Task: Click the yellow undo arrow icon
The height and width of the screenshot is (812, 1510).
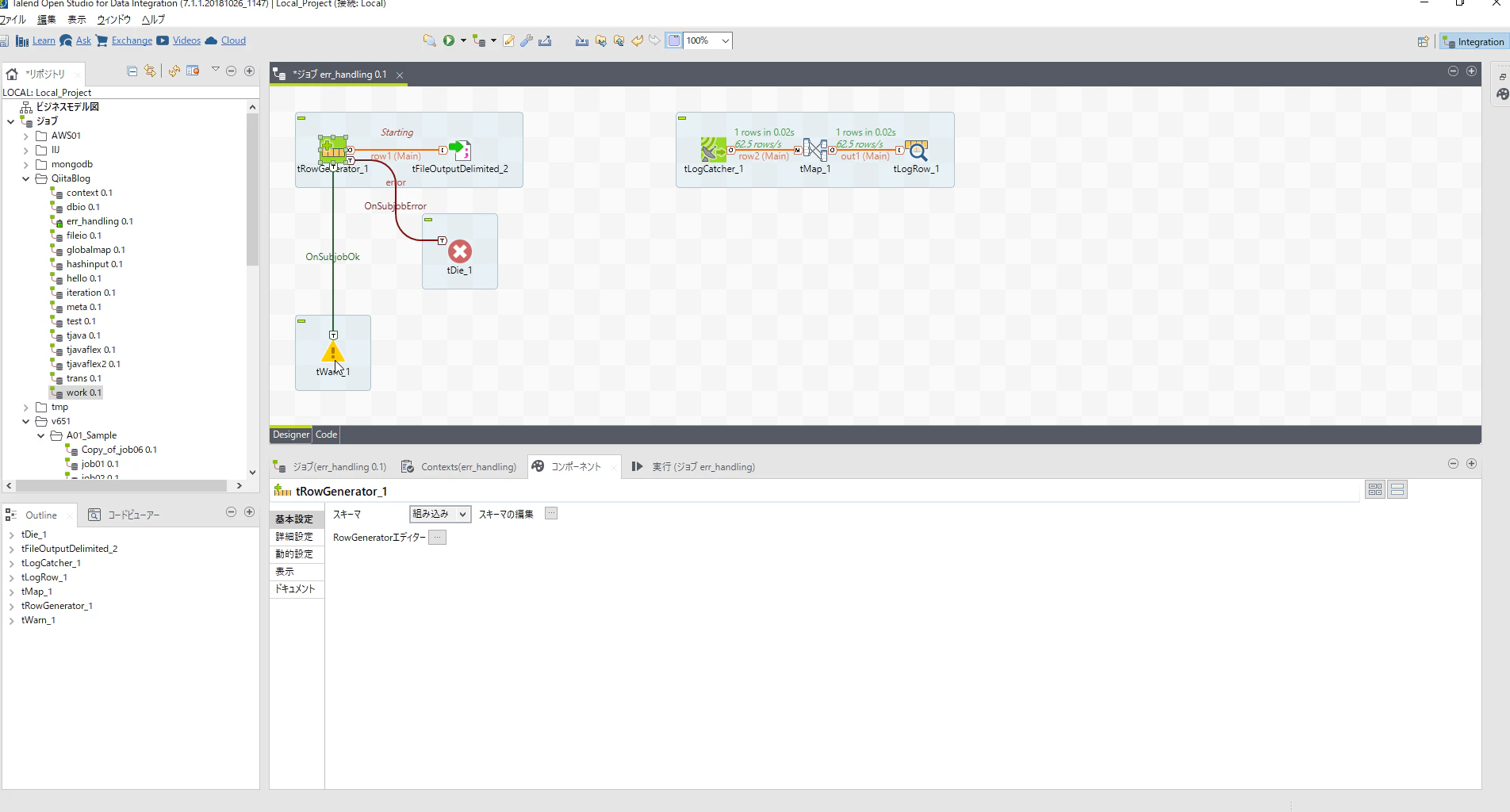Action: point(638,40)
